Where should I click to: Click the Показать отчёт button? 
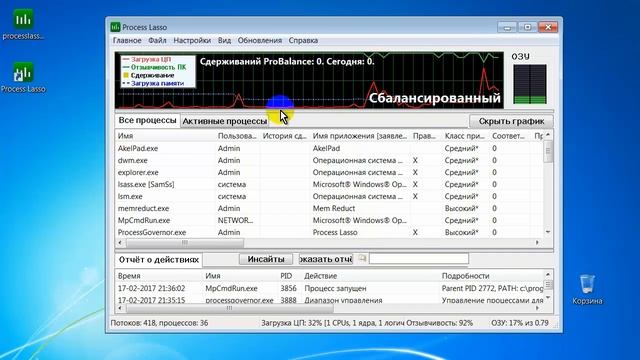tap(326, 259)
